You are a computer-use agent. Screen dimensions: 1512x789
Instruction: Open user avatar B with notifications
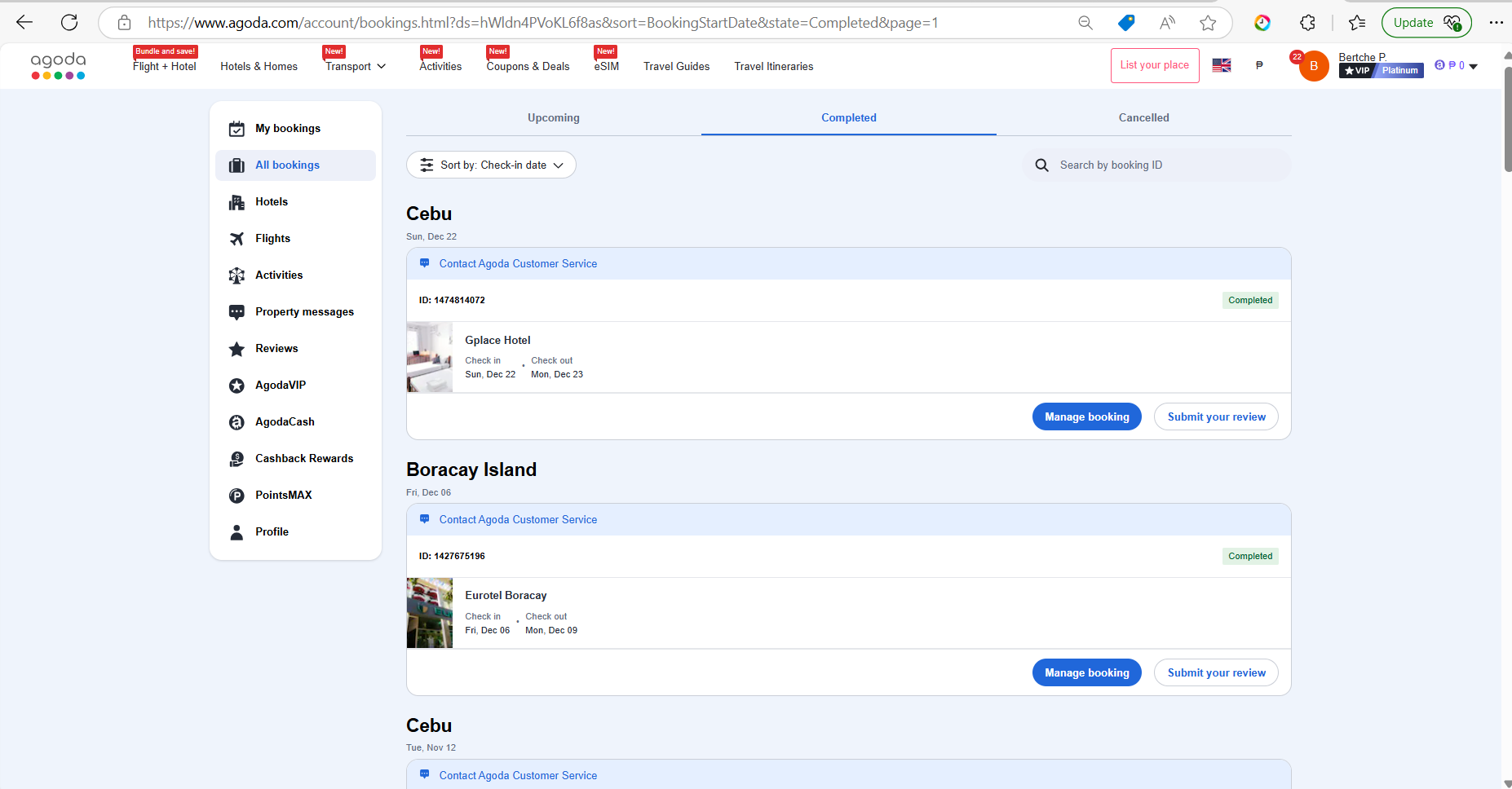pyautogui.click(x=1313, y=66)
